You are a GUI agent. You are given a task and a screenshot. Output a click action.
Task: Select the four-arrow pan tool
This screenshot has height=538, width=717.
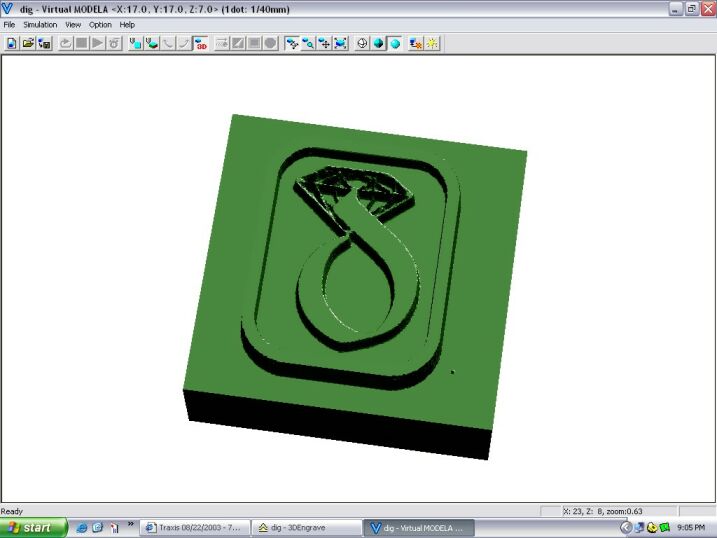pos(324,44)
